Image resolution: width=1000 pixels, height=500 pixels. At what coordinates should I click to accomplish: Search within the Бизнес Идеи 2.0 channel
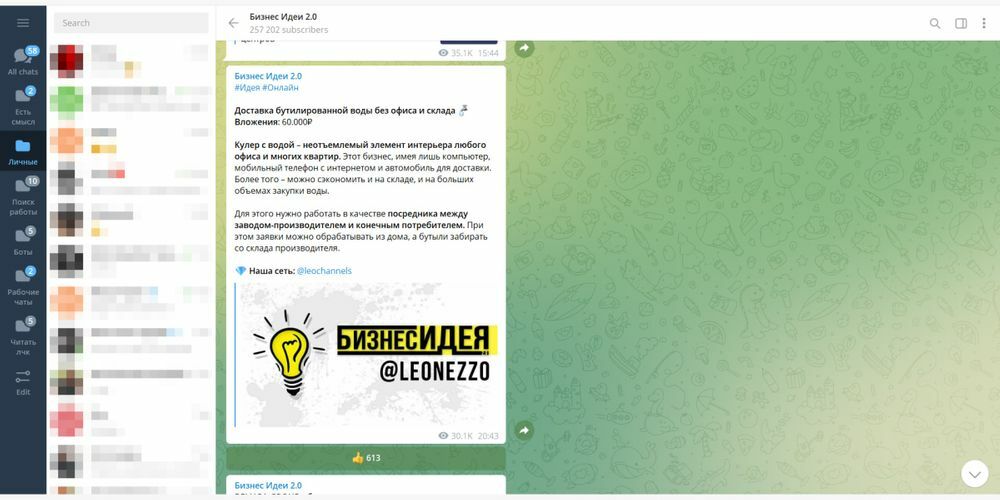[x=935, y=24]
